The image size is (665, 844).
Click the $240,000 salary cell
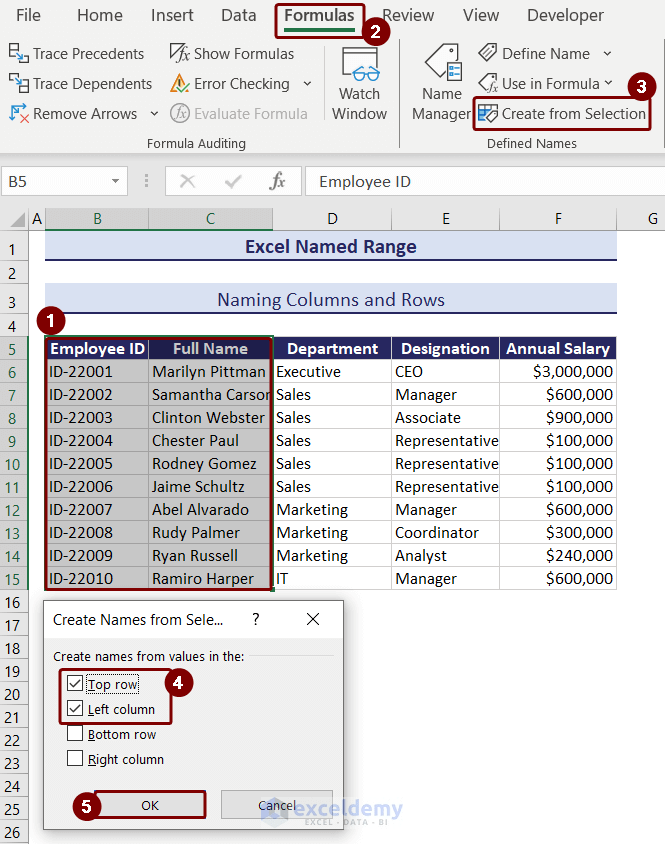click(558, 555)
